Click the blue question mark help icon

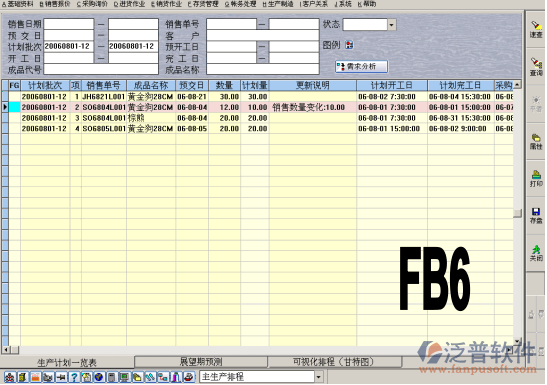tap(74, 377)
